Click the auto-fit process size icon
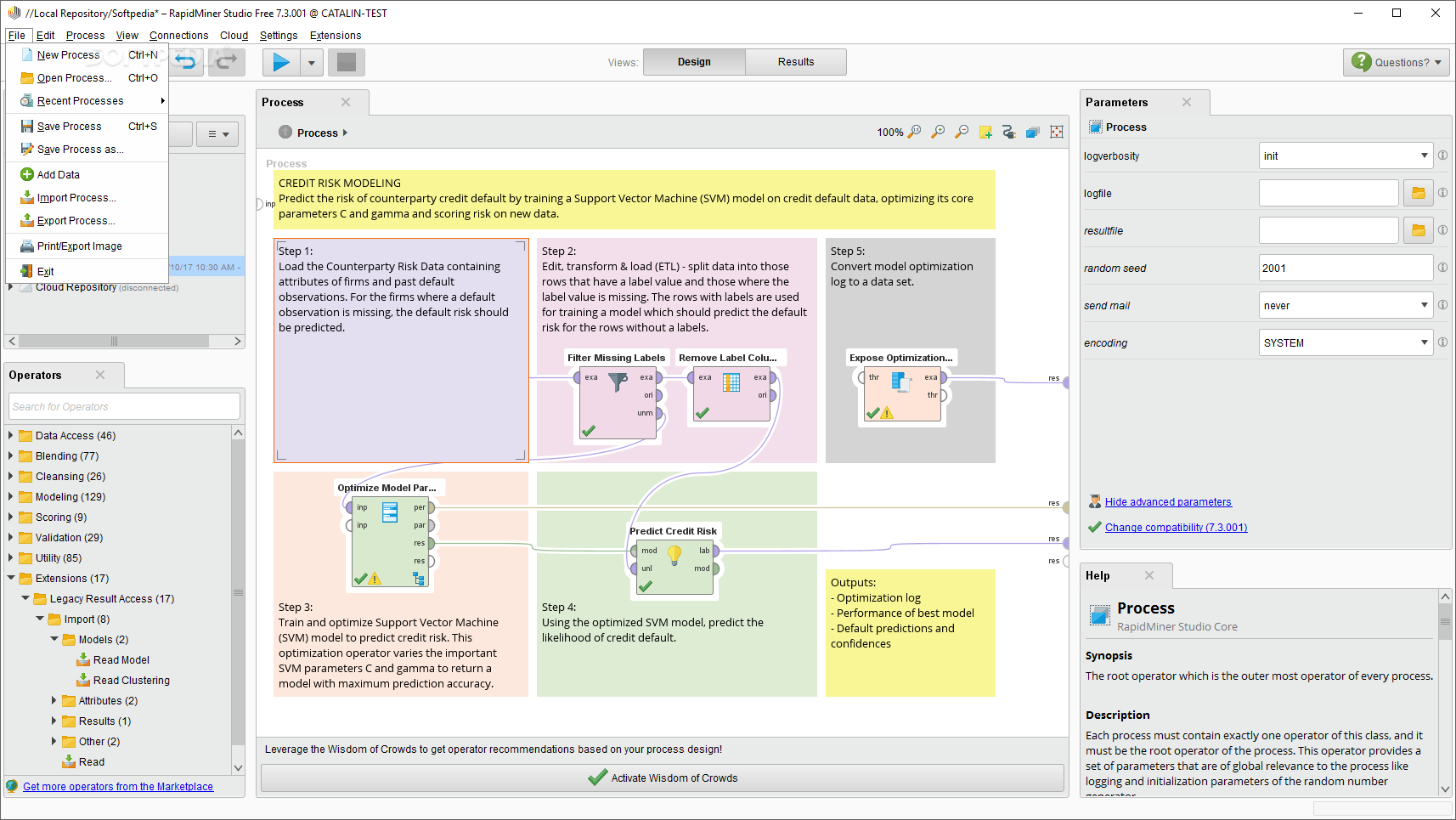The width and height of the screenshot is (1456, 820). [1057, 133]
